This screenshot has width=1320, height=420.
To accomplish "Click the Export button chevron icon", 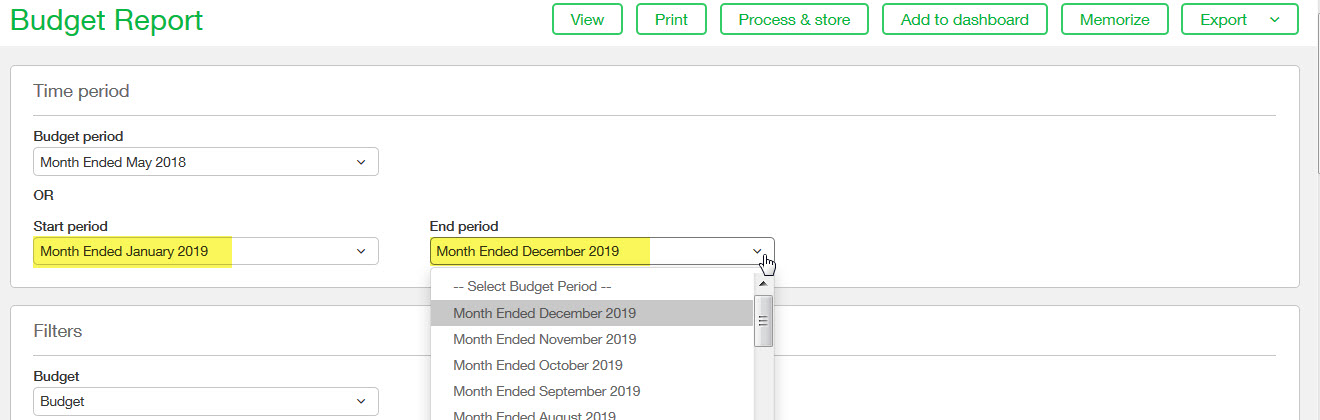I will pos(1274,20).
